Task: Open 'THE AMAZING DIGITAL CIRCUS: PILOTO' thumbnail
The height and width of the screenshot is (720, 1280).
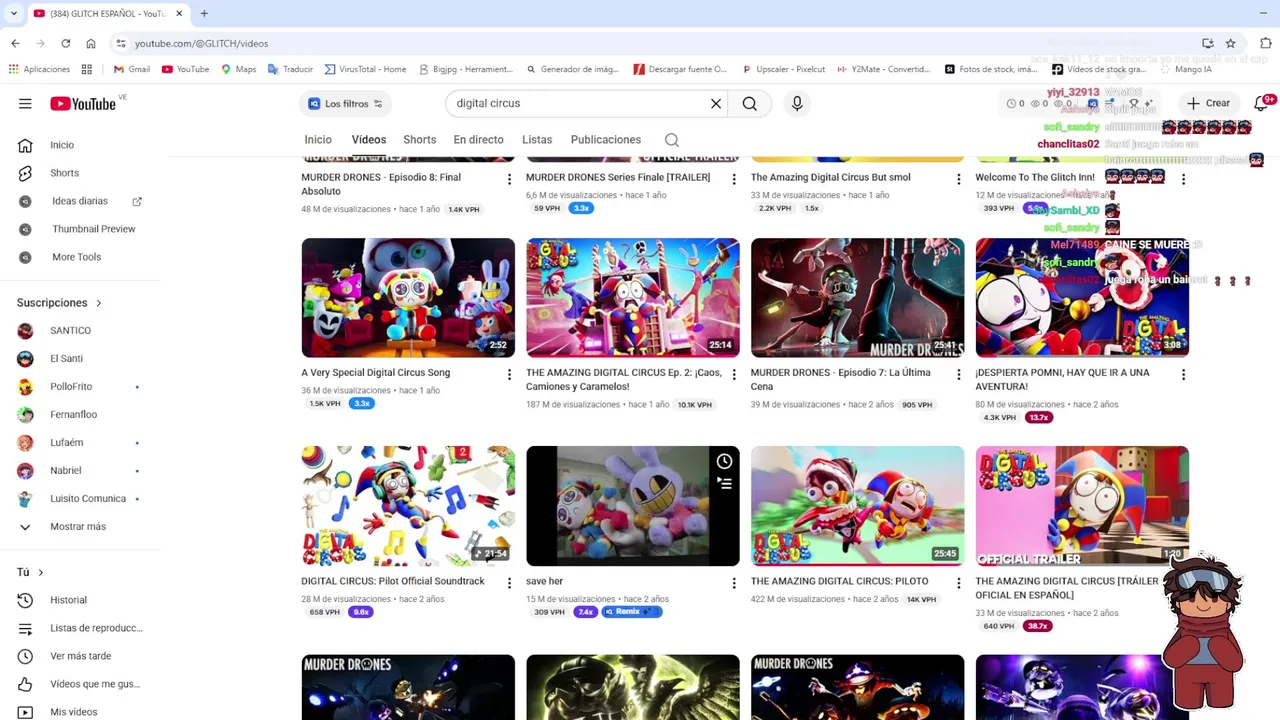Action: [x=858, y=506]
